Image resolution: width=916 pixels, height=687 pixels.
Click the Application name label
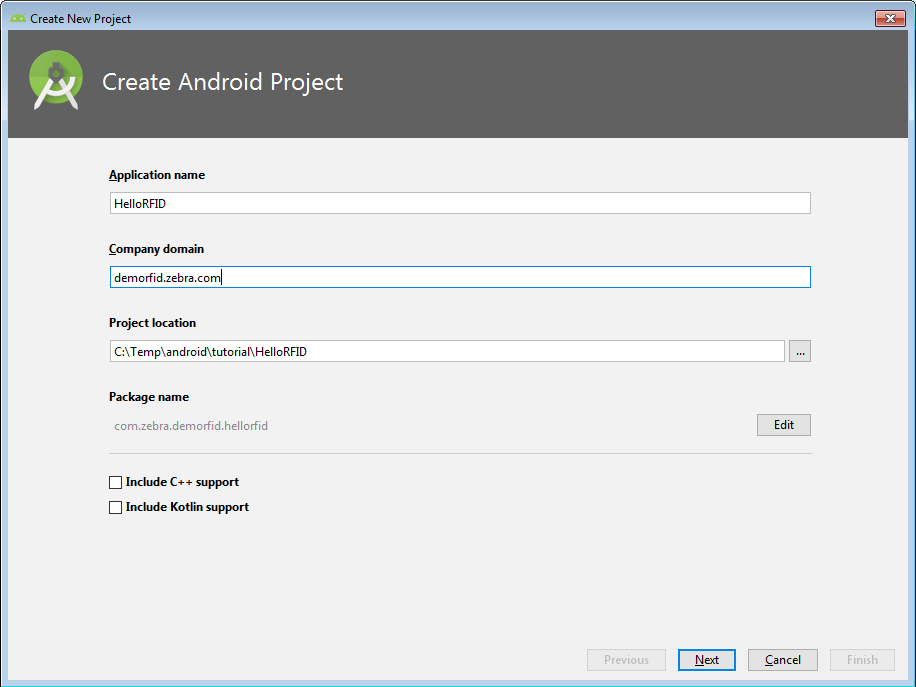pyautogui.click(x=157, y=175)
